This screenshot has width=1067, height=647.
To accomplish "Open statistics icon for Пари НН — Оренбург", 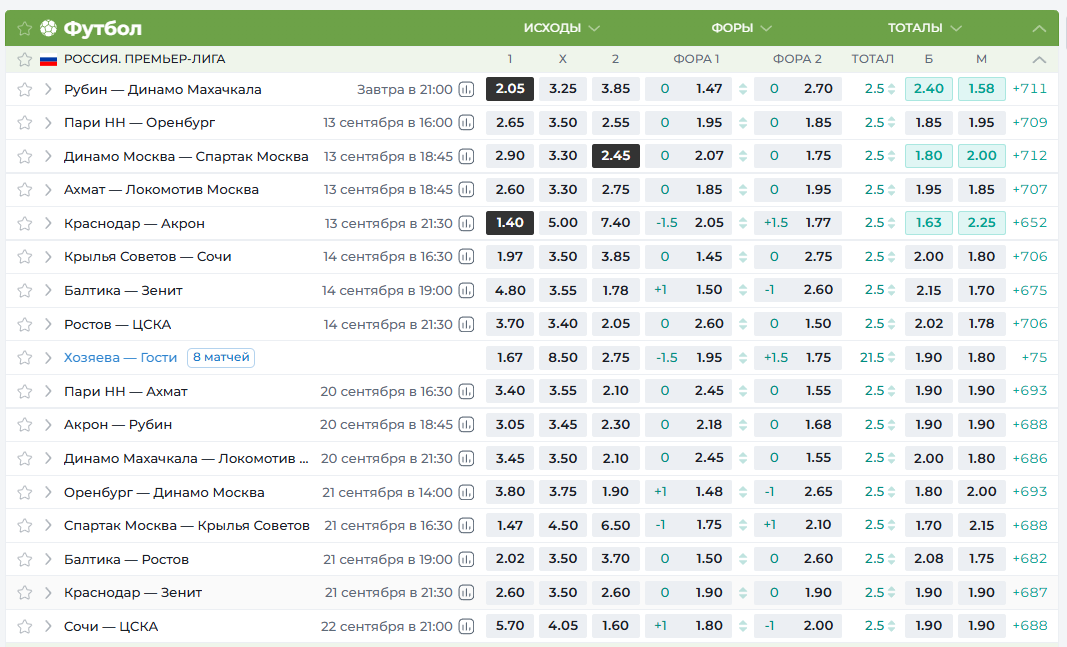I will pos(466,122).
